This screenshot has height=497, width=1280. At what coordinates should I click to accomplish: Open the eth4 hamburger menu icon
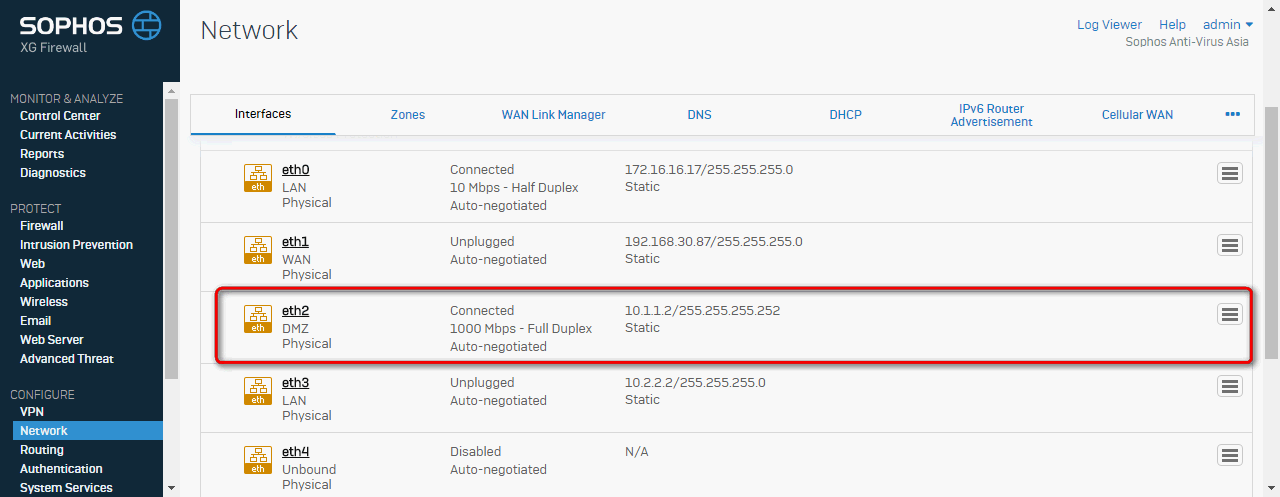[x=1230, y=455]
